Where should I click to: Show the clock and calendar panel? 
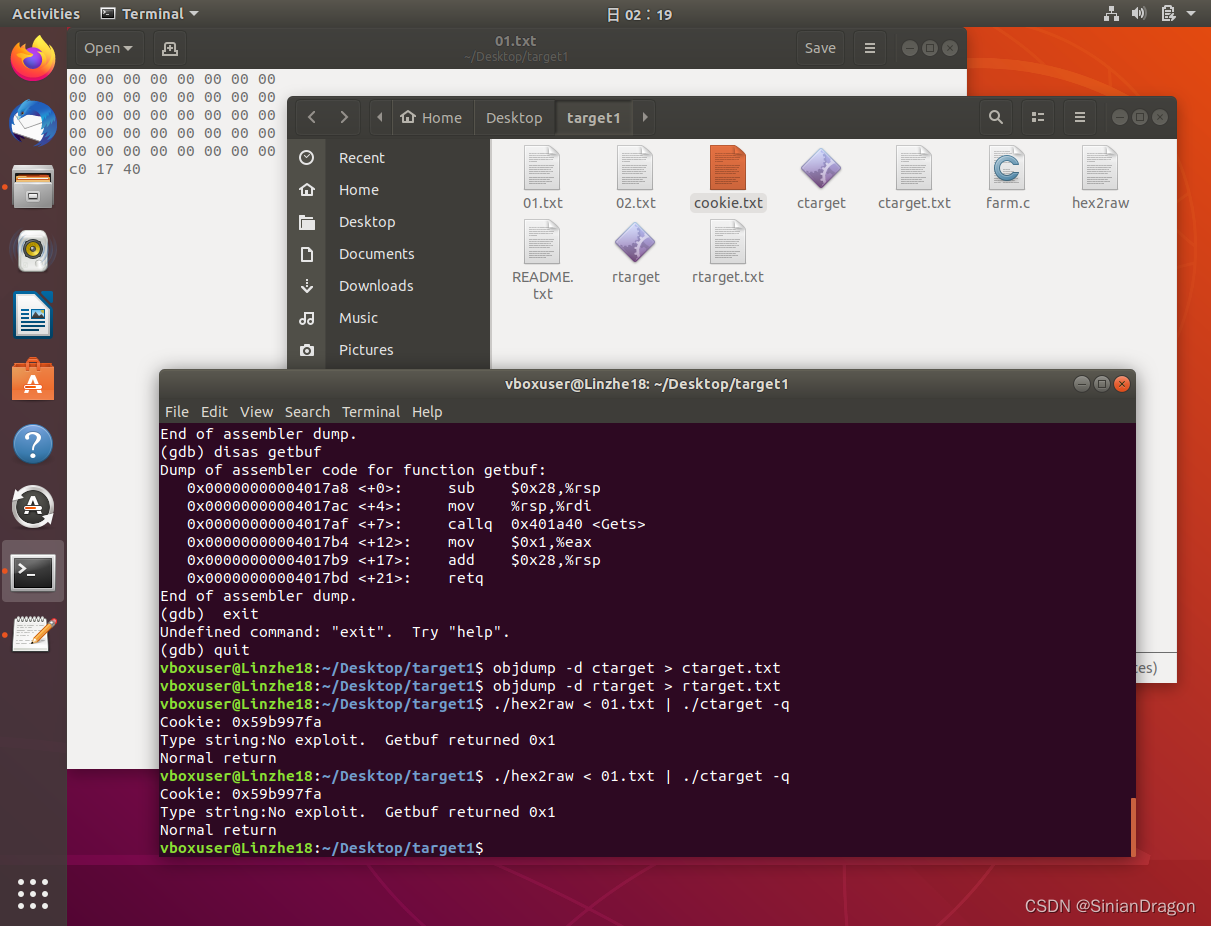(640, 14)
